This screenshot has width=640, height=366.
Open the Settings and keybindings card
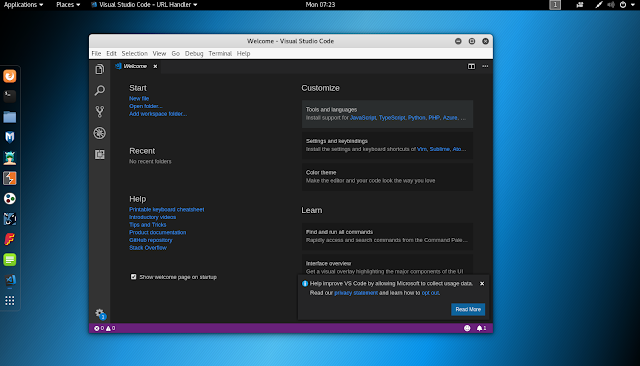tap(387, 145)
